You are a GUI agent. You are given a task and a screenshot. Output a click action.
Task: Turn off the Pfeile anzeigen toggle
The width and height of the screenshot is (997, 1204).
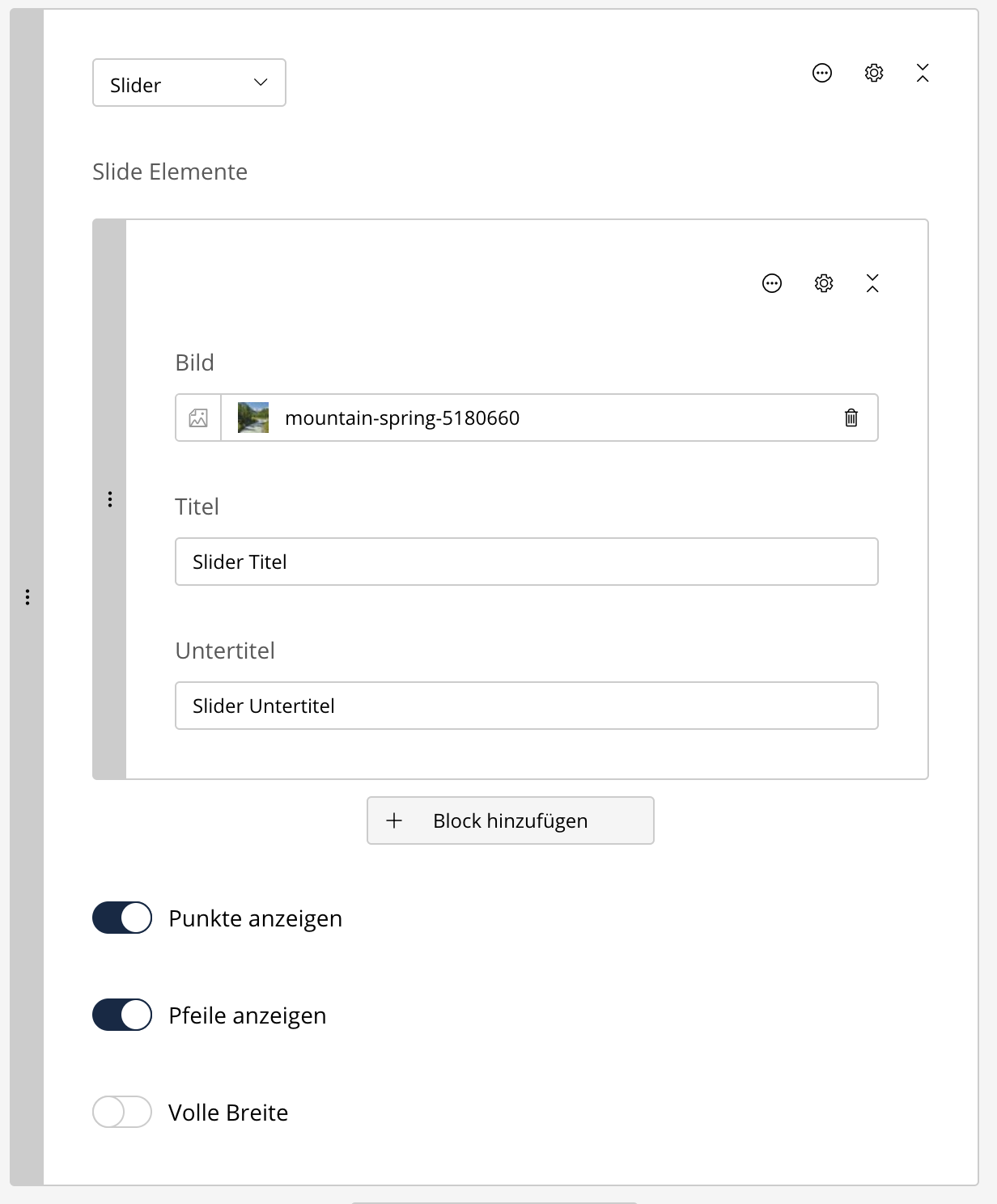point(122,1015)
